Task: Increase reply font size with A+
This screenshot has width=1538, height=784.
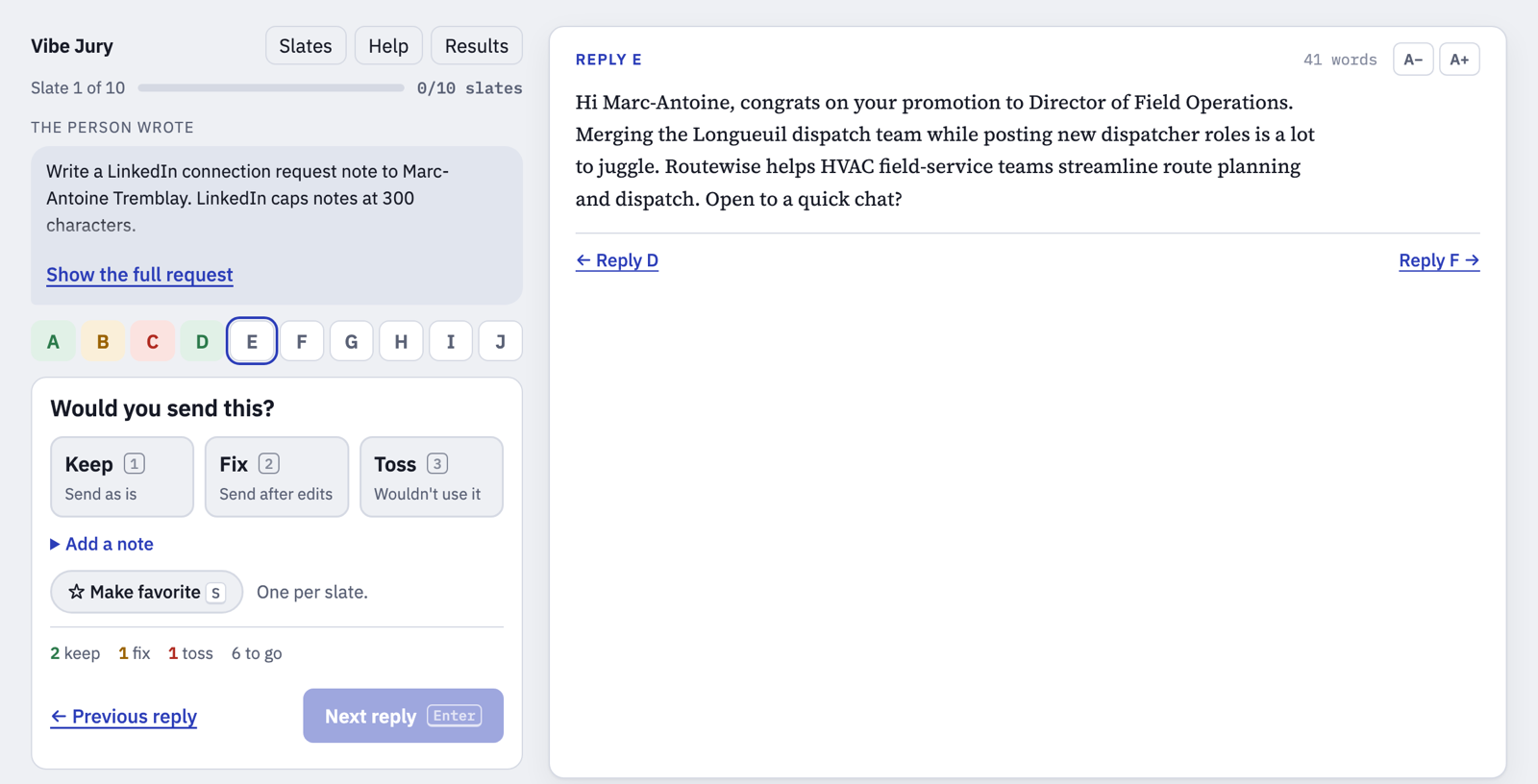Action: pos(1459,60)
